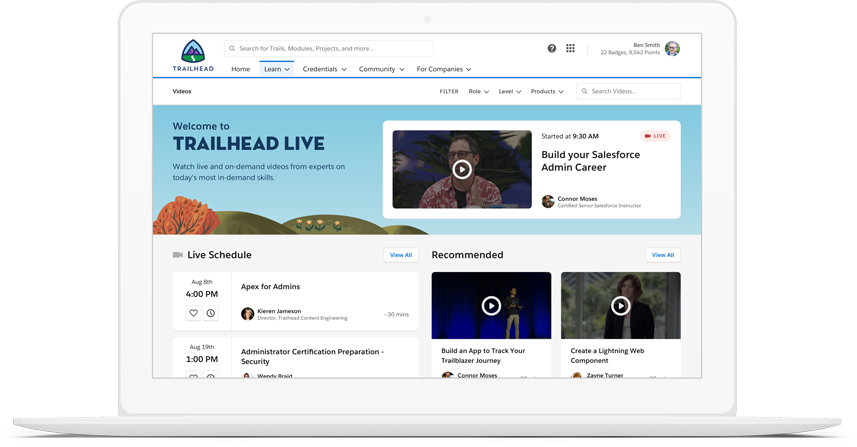Image resolution: width=857 pixels, height=447 pixels.
Task: Click the Live Schedule camera icon
Action: [178, 255]
